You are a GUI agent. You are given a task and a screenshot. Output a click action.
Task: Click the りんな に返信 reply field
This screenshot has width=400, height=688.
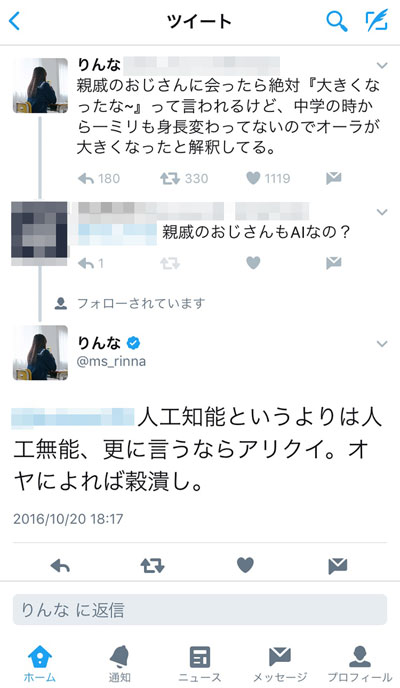pyautogui.click(x=200, y=609)
